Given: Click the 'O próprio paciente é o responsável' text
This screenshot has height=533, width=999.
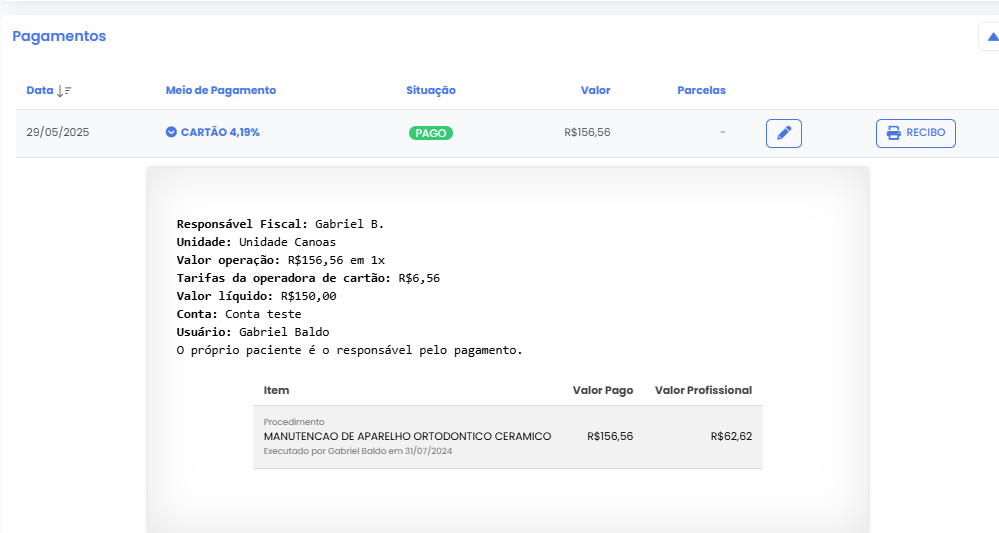Looking at the screenshot, I should click(x=349, y=350).
